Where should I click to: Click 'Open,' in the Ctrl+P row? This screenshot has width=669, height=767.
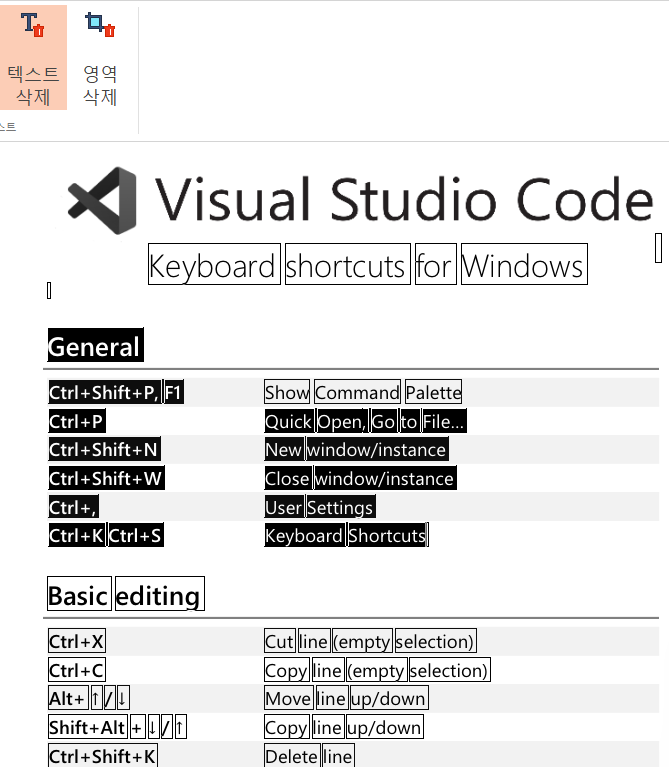[343, 421]
